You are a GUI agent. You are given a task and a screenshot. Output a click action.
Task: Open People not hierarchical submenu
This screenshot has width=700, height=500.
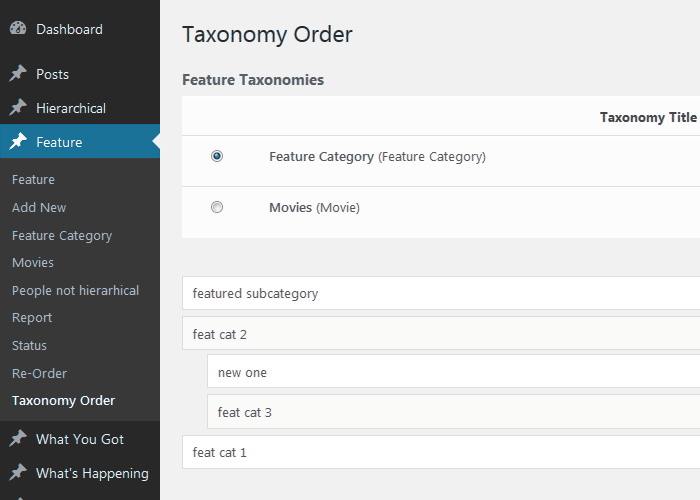click(x=75, y=290)
